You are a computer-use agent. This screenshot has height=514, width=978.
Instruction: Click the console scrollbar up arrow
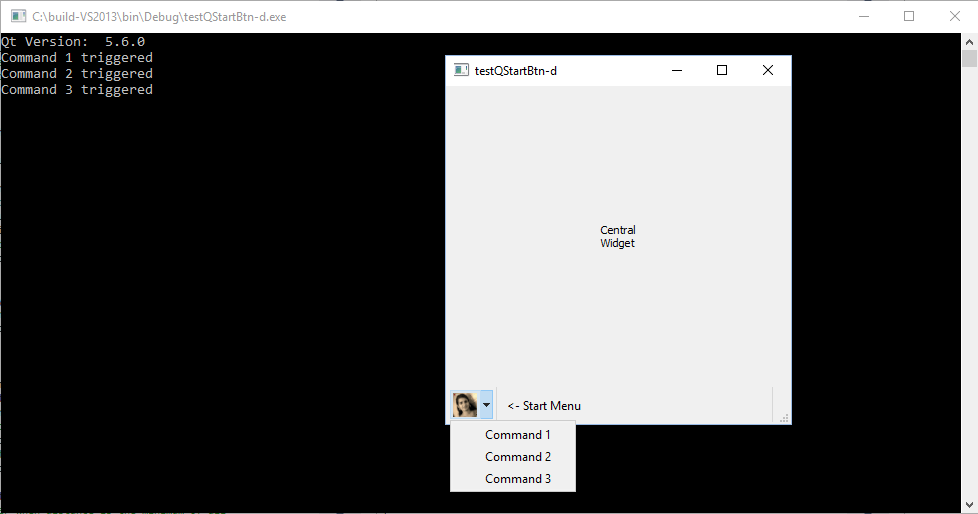coord(969,42)
